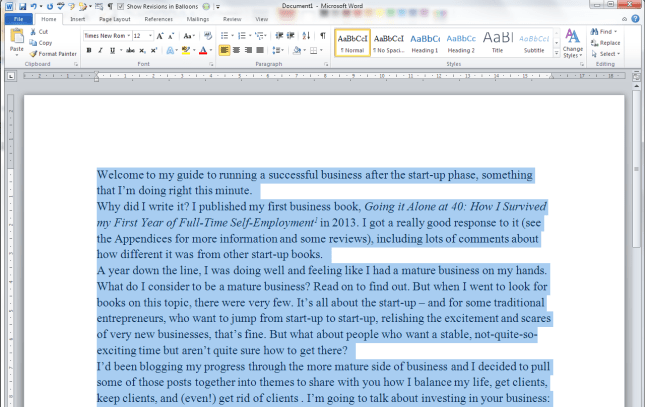Click the Redo/Repeat icon
This screenshot has height=407, width=645.
tap(49, 7)
